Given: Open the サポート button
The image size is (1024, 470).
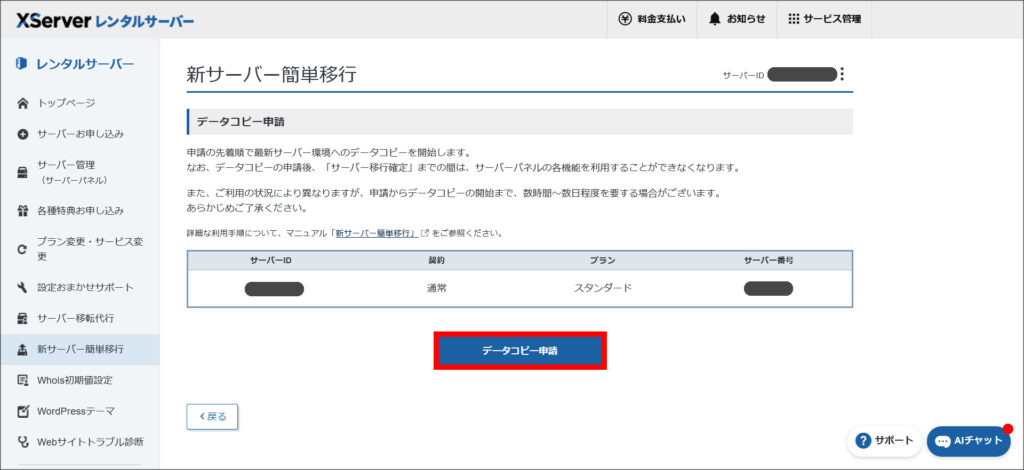Looking at the screenshot, I should click(884, 441).
